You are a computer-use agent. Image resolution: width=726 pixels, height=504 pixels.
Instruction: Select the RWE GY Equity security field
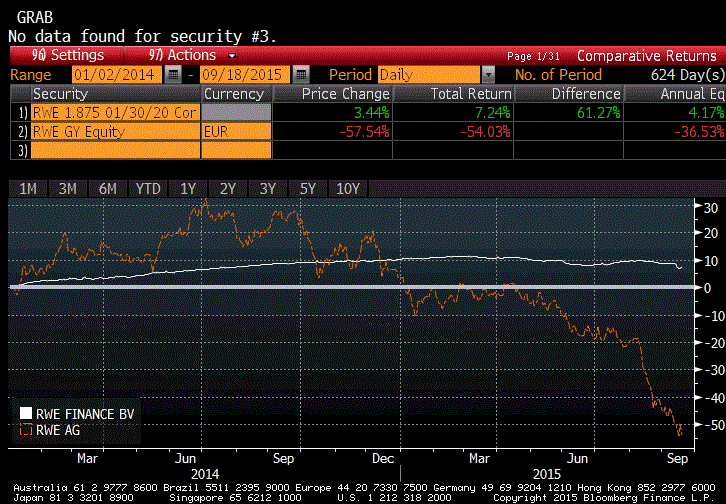(116, 131)
